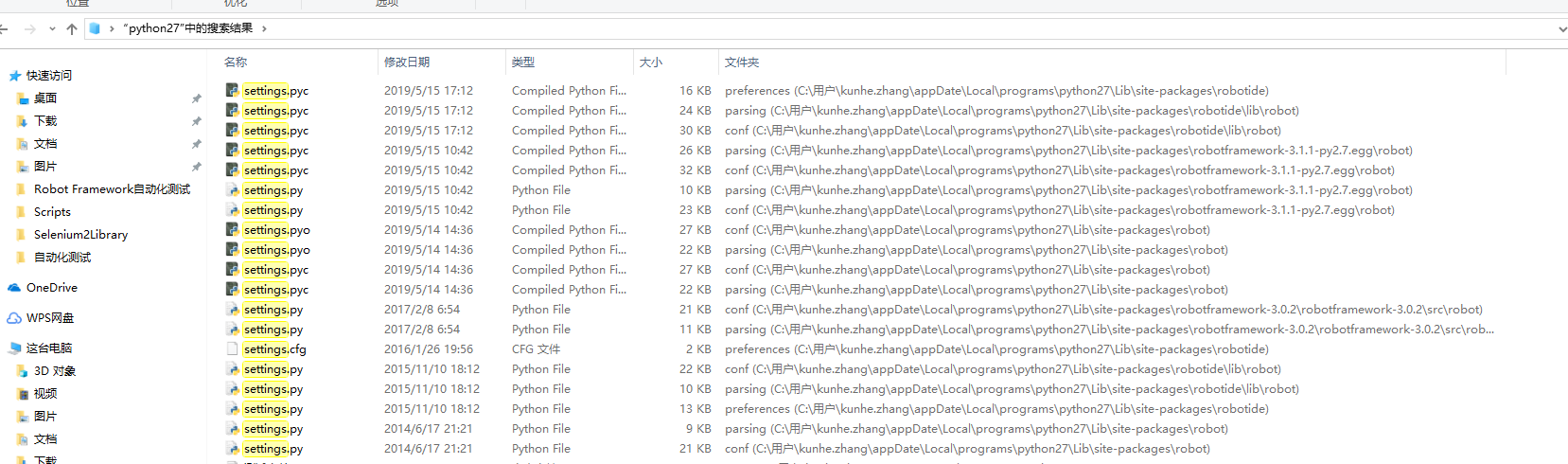Open Selenium2Library folder in sidebar
Viewport: 1568px width, 464px height.
[80, 235]
